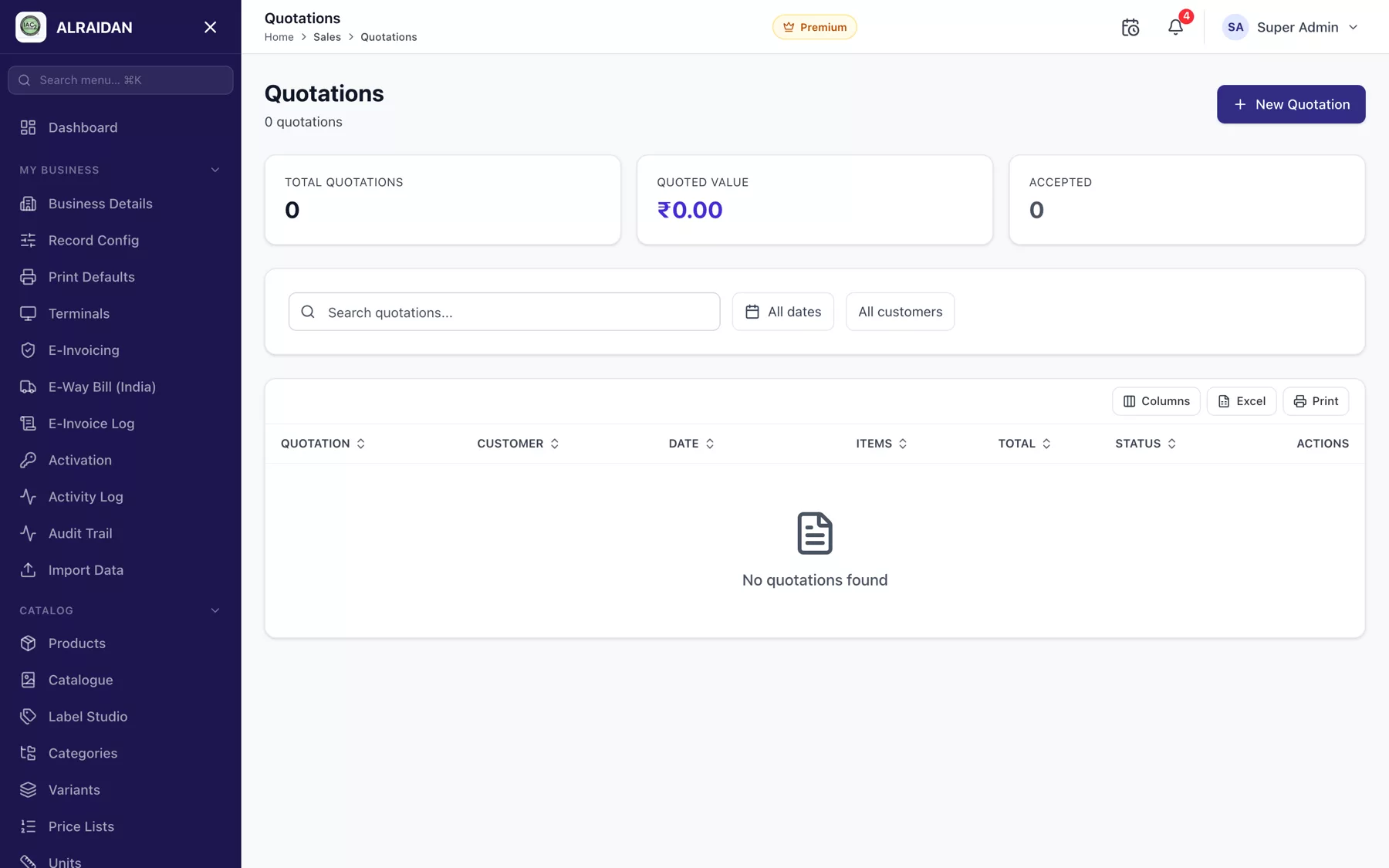This screenshot has height=868, width=1389.
Task: Open the Columns chooser
Action: [1156, 401]
